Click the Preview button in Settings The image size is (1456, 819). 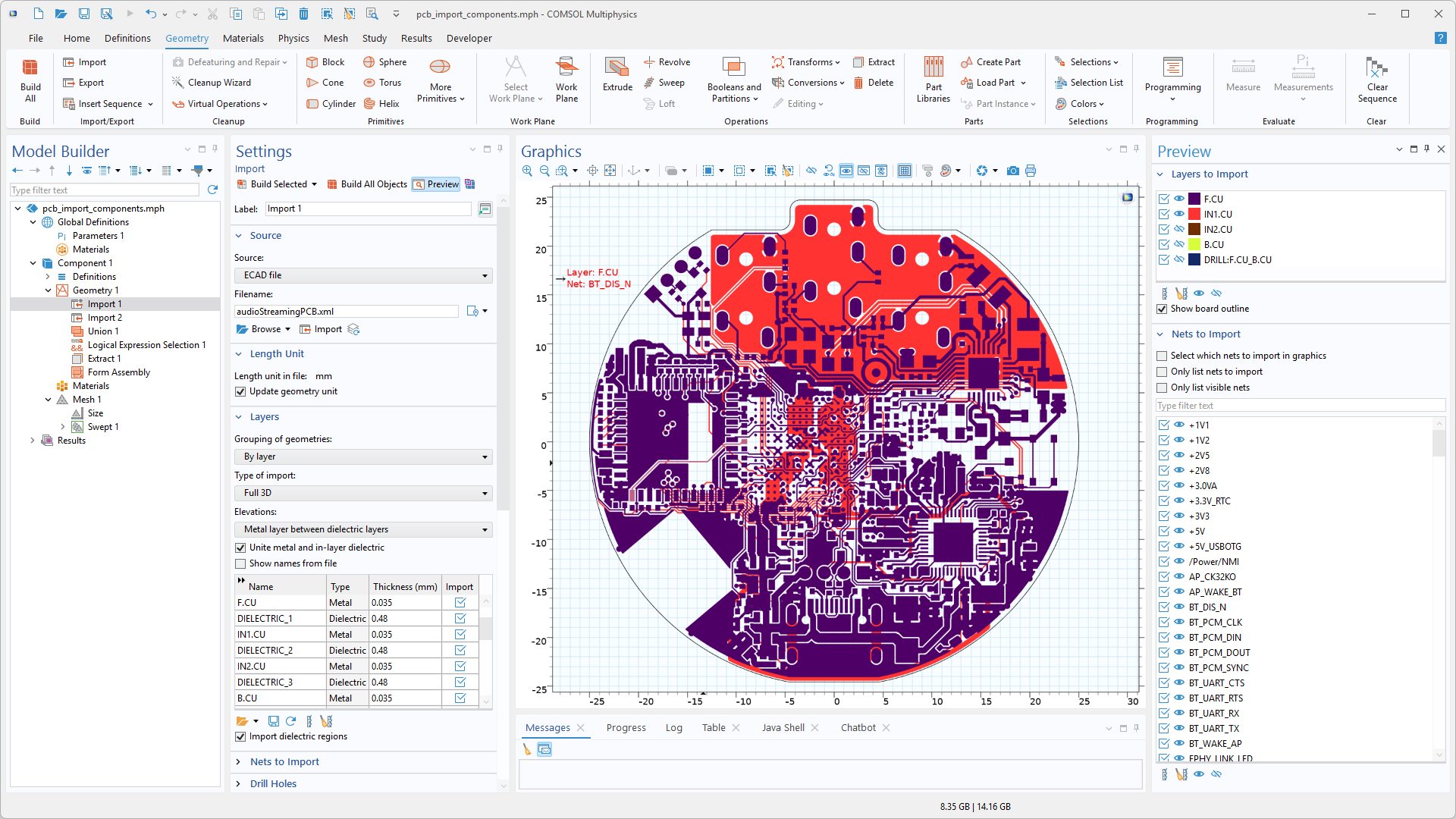pyautogui.click(x=436, y=184)
